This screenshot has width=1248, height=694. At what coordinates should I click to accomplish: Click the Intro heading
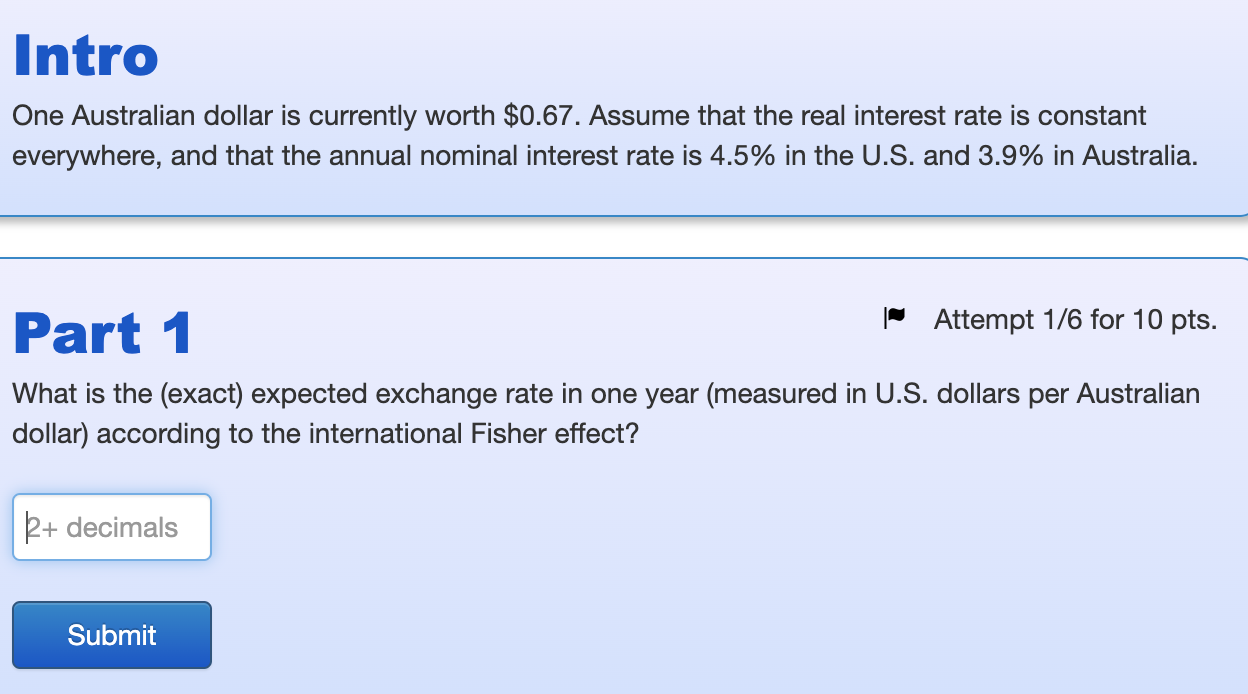(x=85, y=55)
